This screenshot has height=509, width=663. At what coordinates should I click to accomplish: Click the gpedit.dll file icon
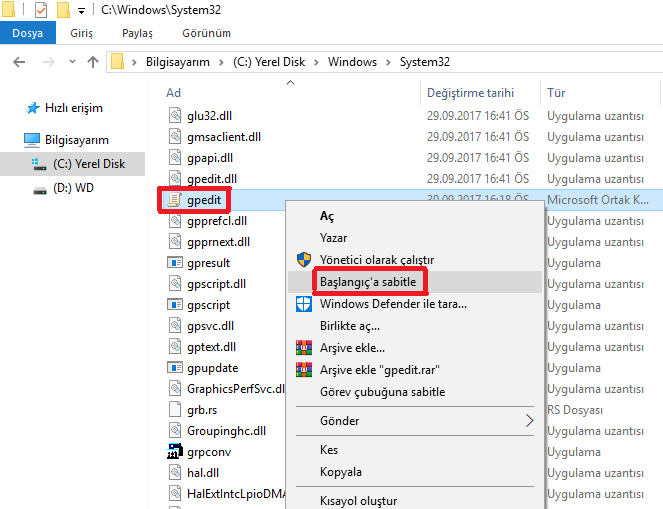pyautogui.click(x=175, y=178)
